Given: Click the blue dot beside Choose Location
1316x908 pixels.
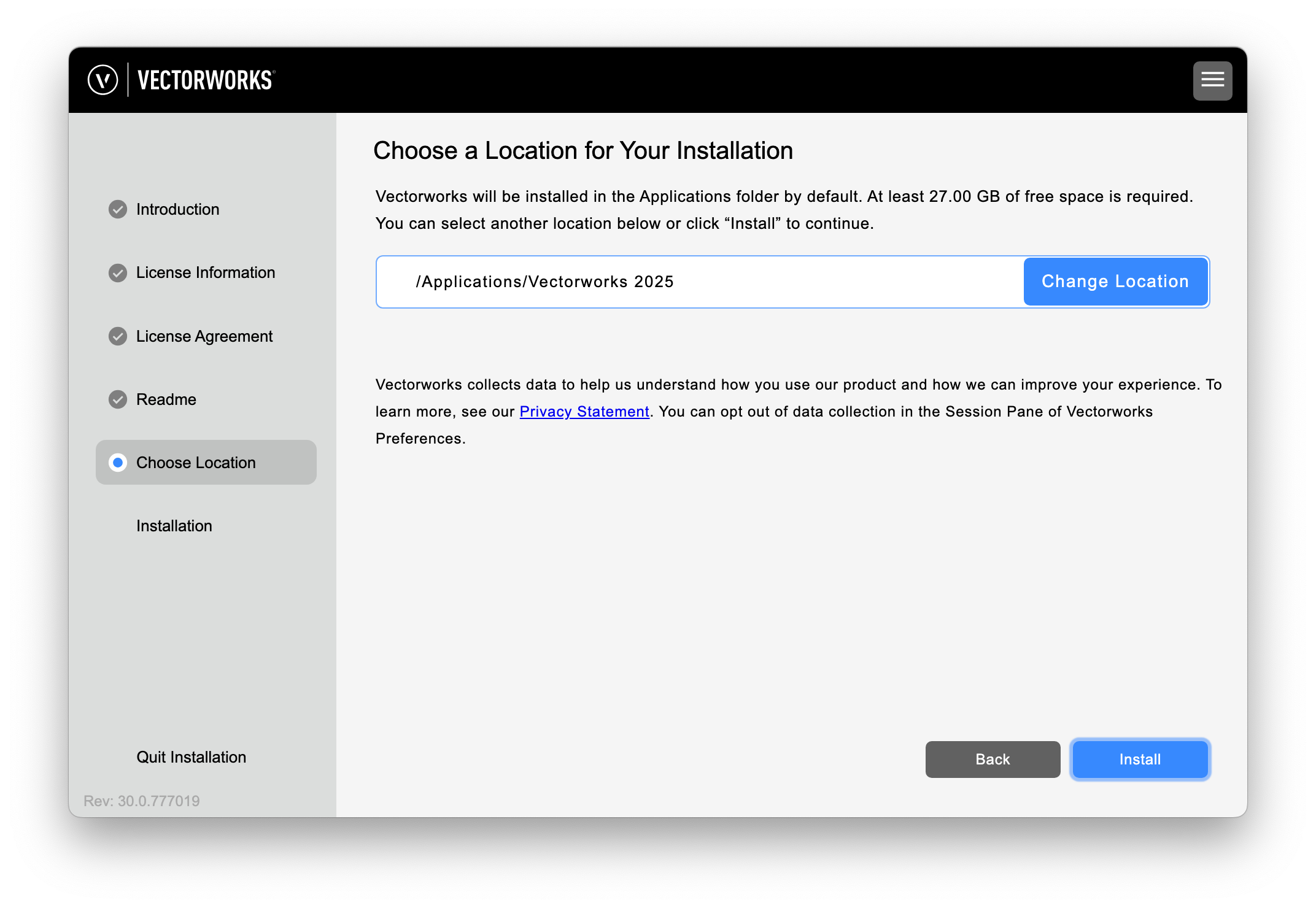Looking at the screenshot, I should point(118,463).
